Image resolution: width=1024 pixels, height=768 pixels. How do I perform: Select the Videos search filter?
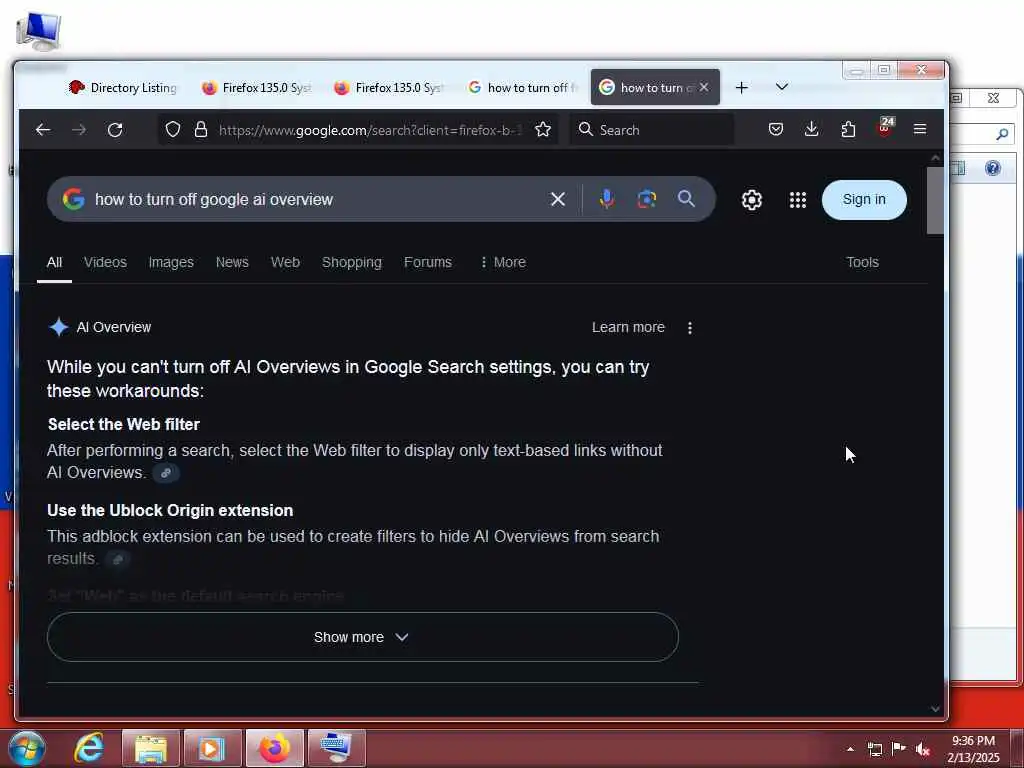[x=105, y=263]
